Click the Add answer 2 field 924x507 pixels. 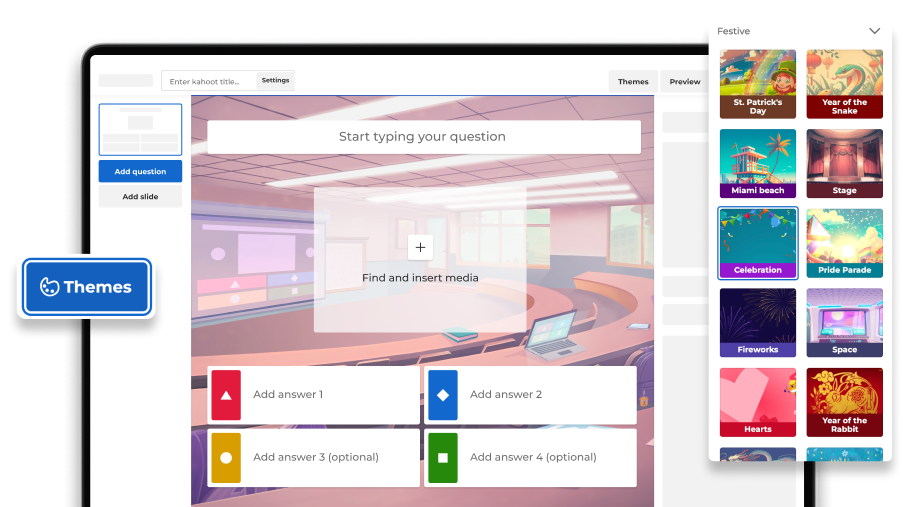530,395
